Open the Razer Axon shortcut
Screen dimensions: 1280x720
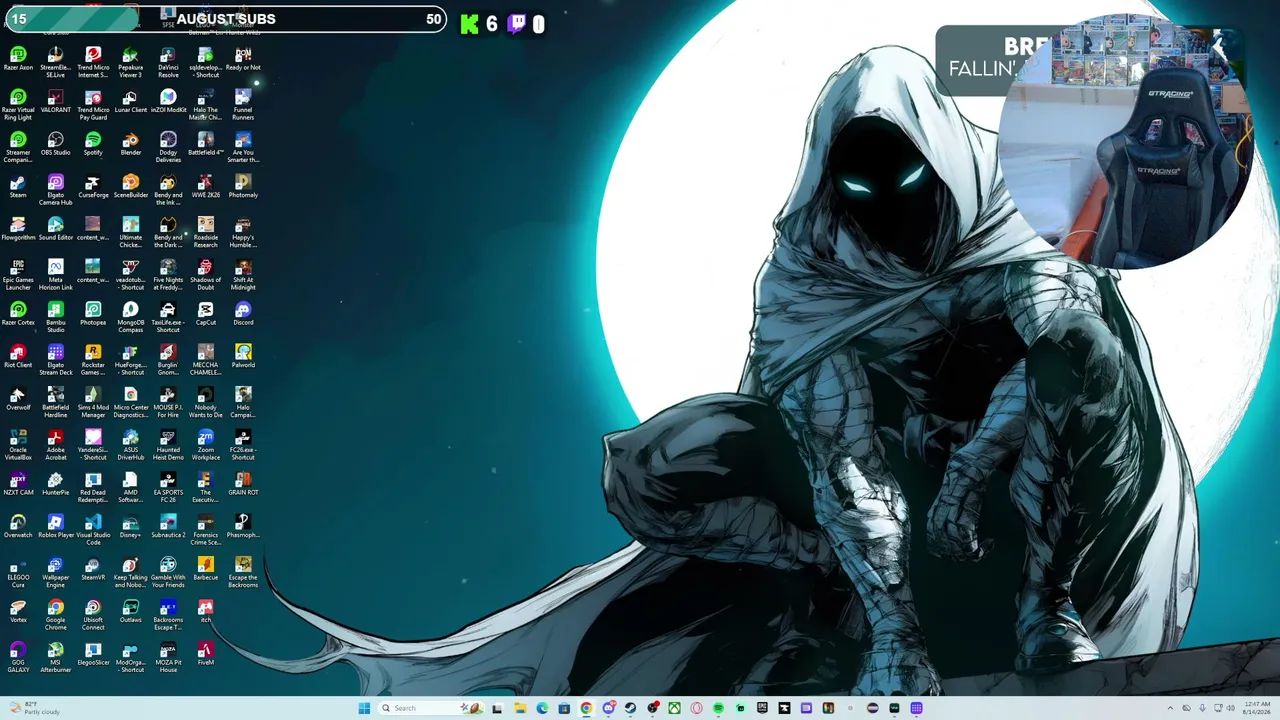click(x=18, y=59)
